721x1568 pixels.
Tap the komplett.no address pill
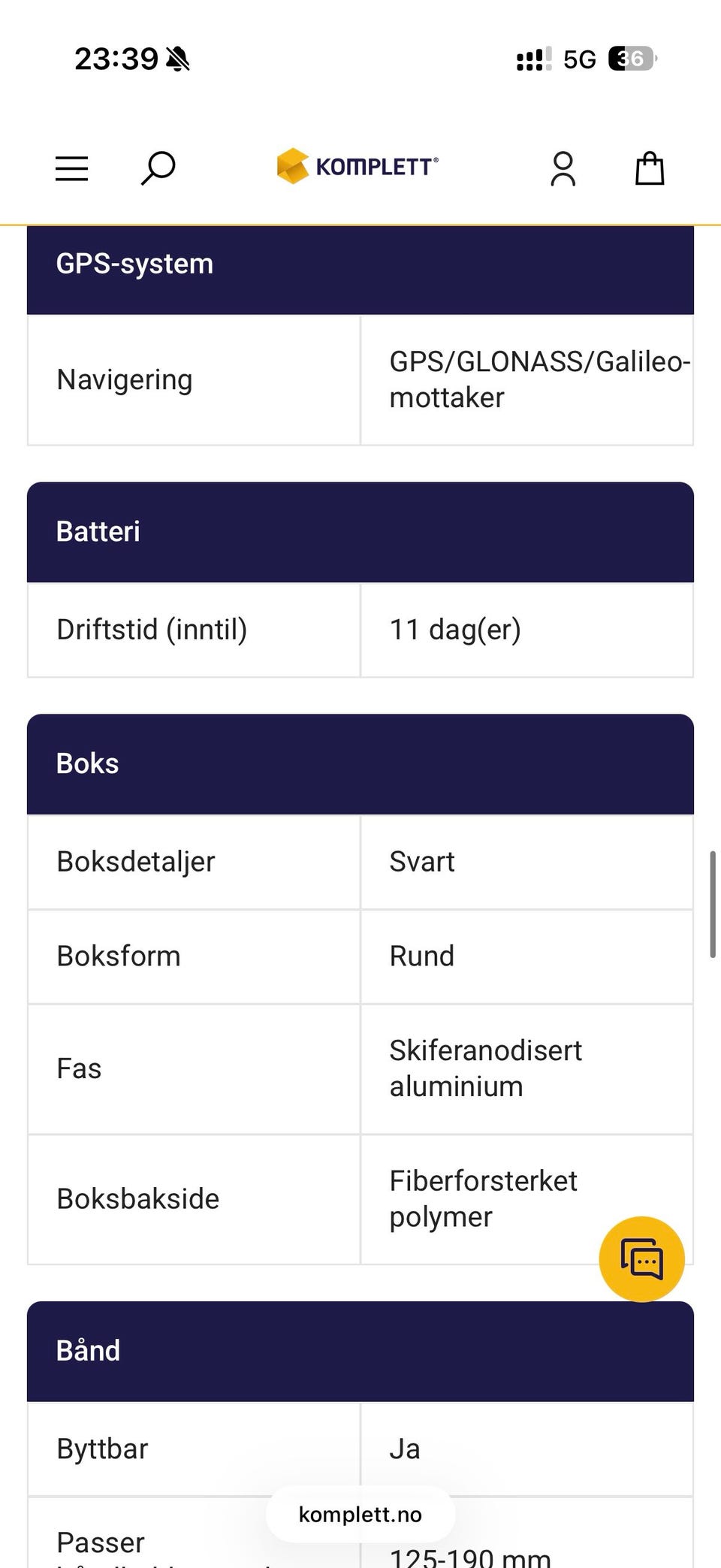(360, 1514)
